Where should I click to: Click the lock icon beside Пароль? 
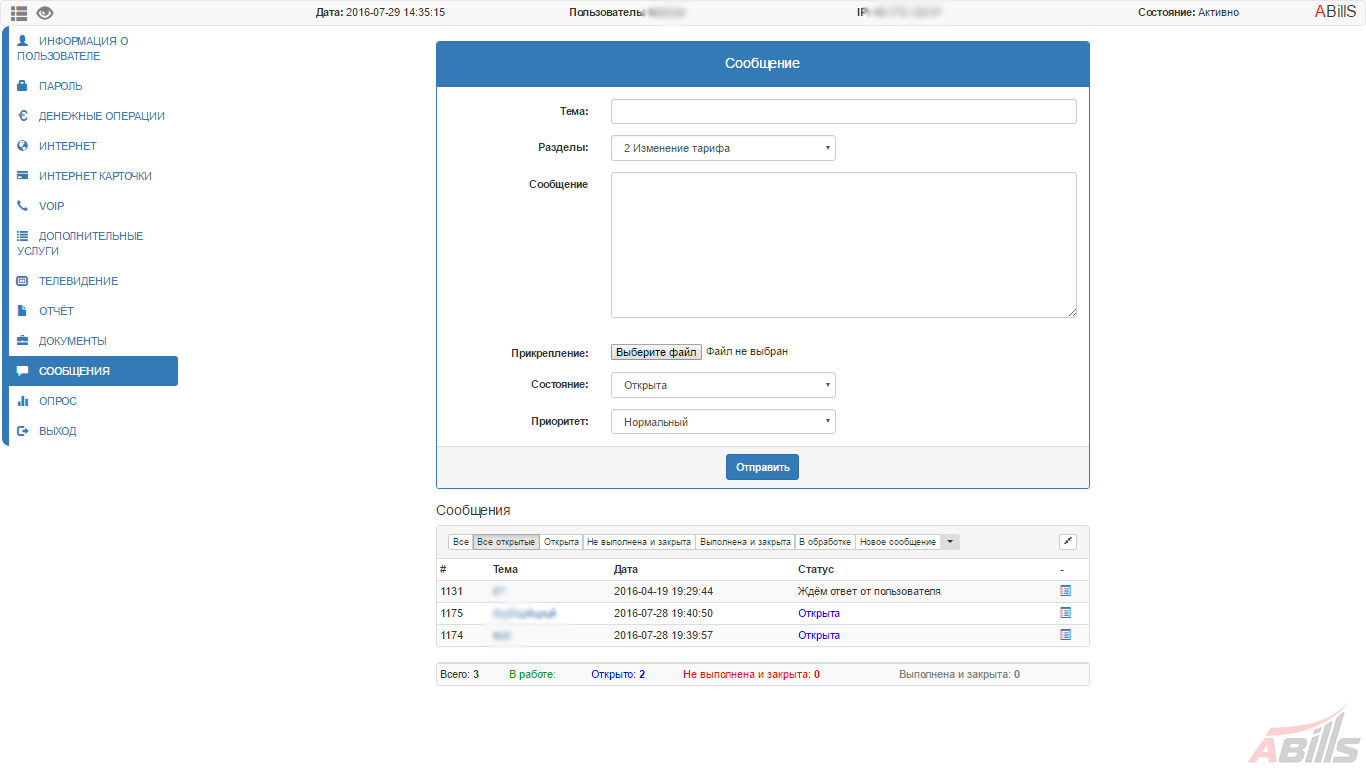(23, 86)
